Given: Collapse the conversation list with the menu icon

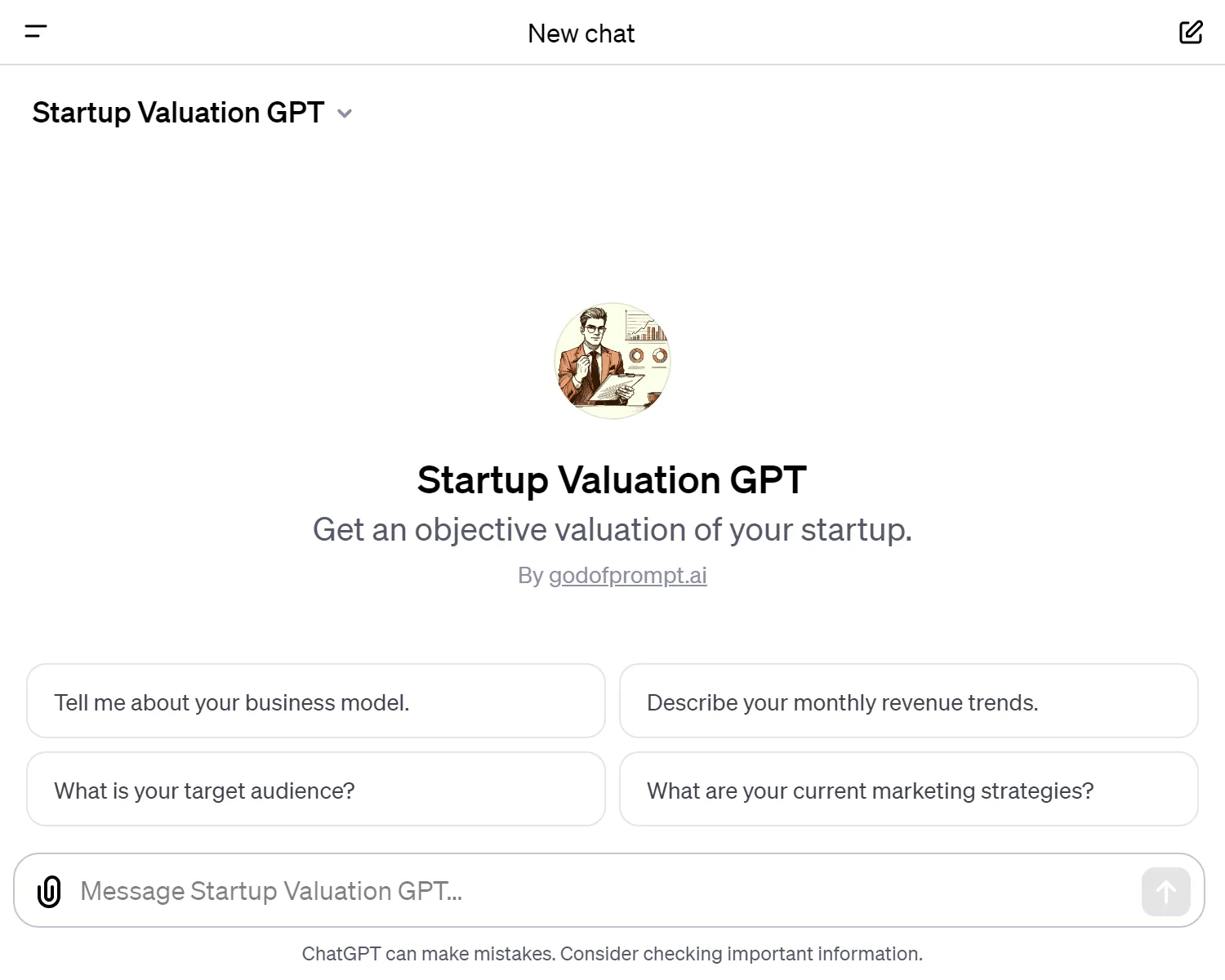Looking at the screenshot, I should [36, 32].
